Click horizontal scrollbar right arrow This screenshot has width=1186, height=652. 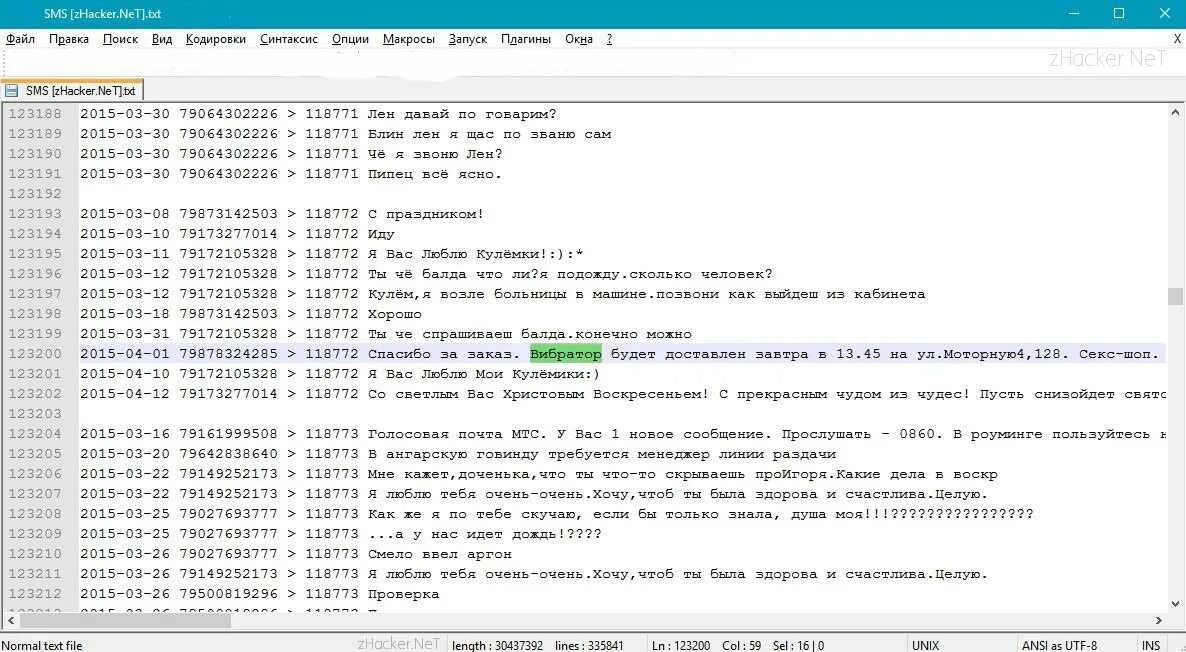[x=1158, y=620]
